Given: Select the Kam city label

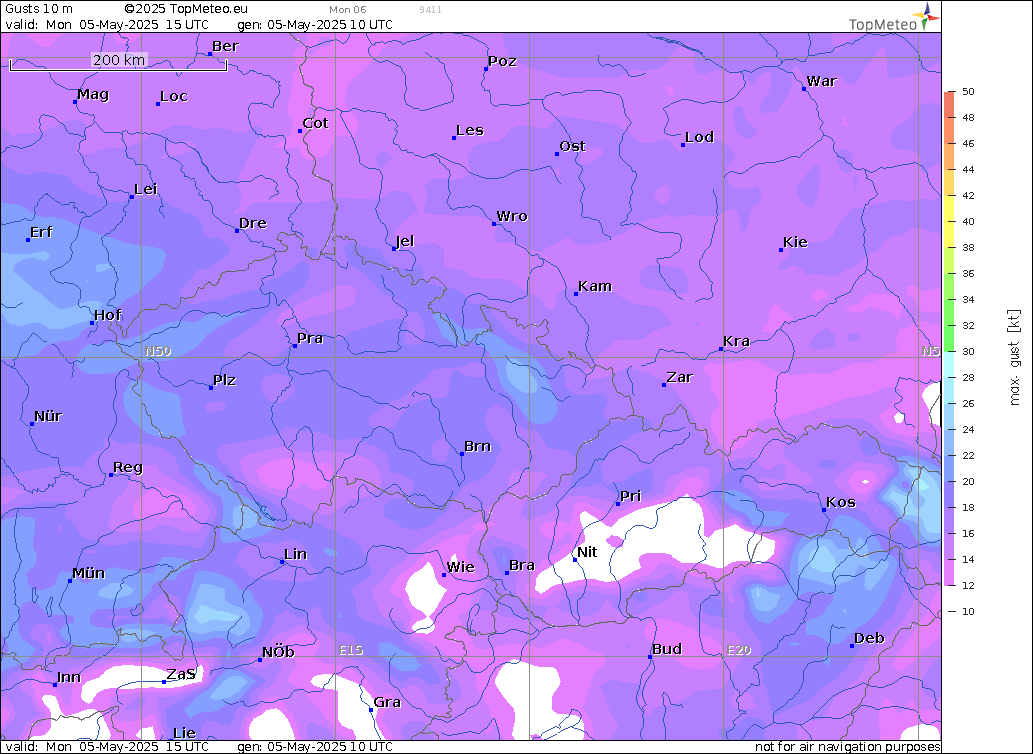Looking at the screenshot, I should pos(595,286).
